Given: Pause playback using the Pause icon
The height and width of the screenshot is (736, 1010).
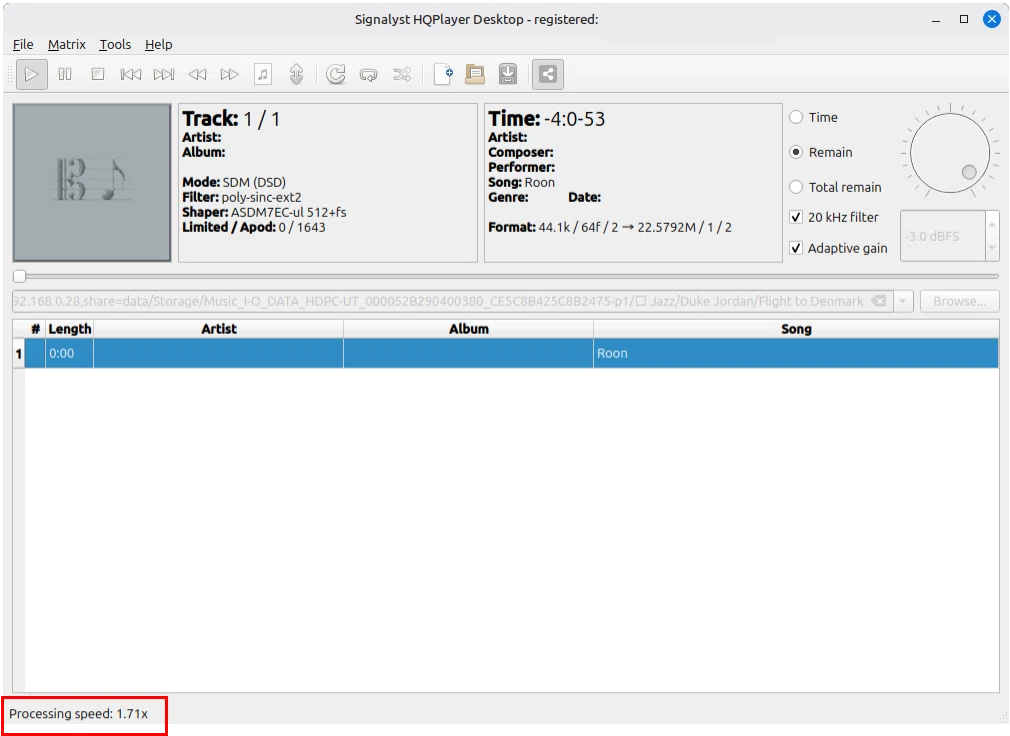Looking at the screenshot, I should pyautogui.click(x=65, y=75).
